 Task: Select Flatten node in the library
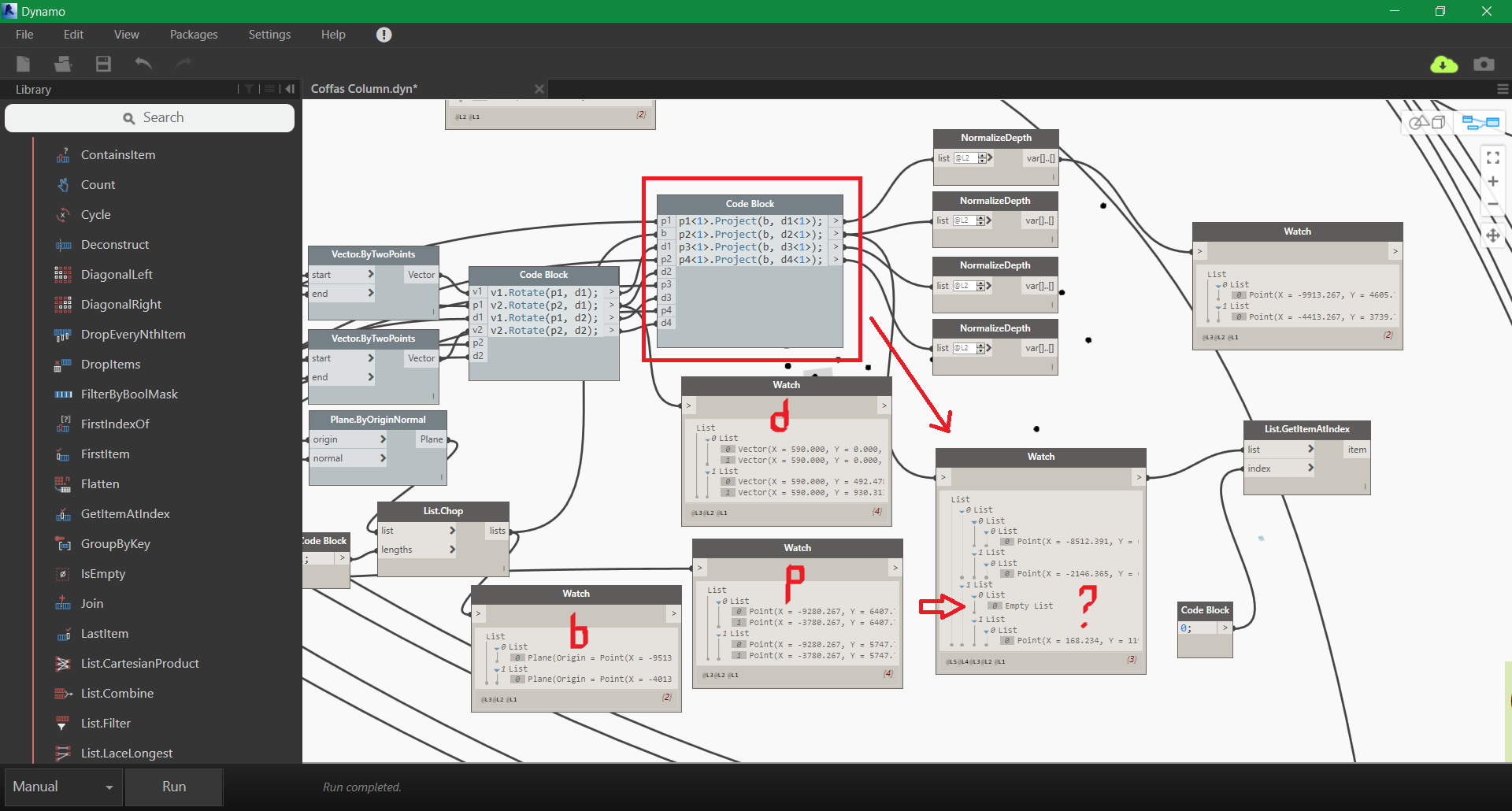100,484
